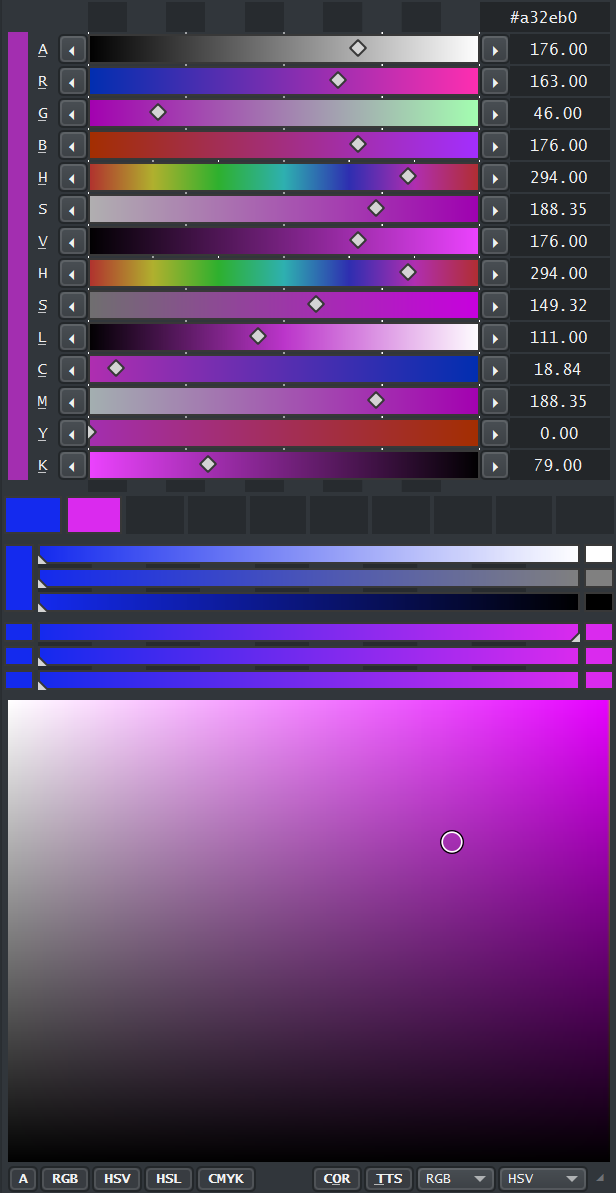616x1193 pixels.
Task: Increase the V (value) slider right arrow
Action: coord(495,241)
